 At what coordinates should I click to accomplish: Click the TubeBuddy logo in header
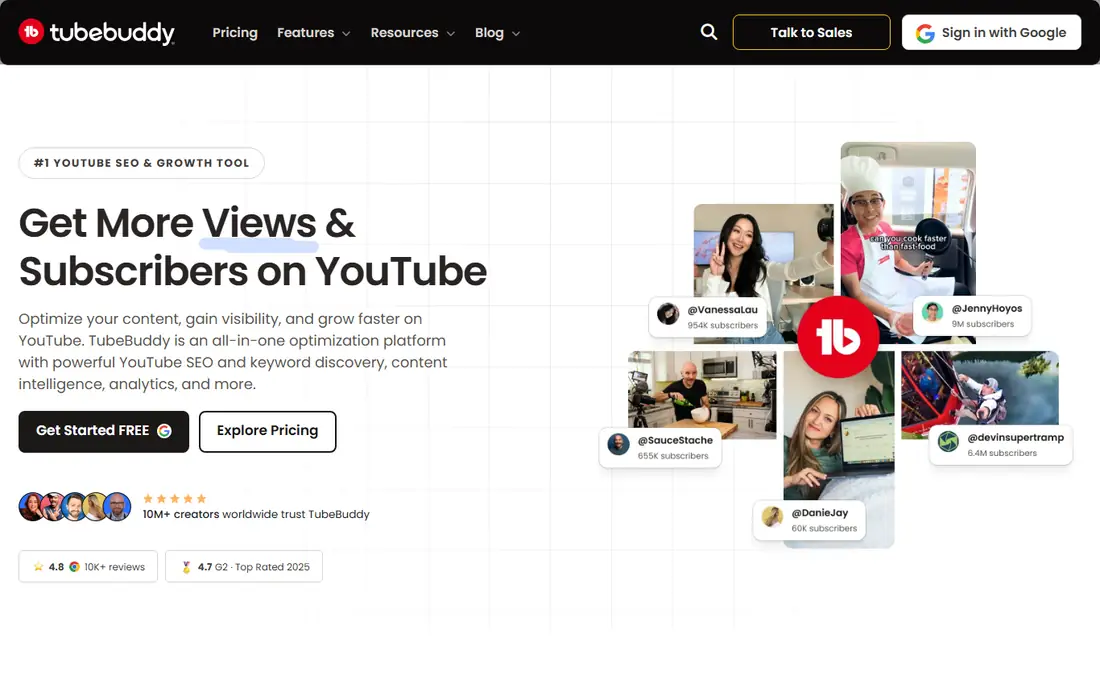coord(97,32)
